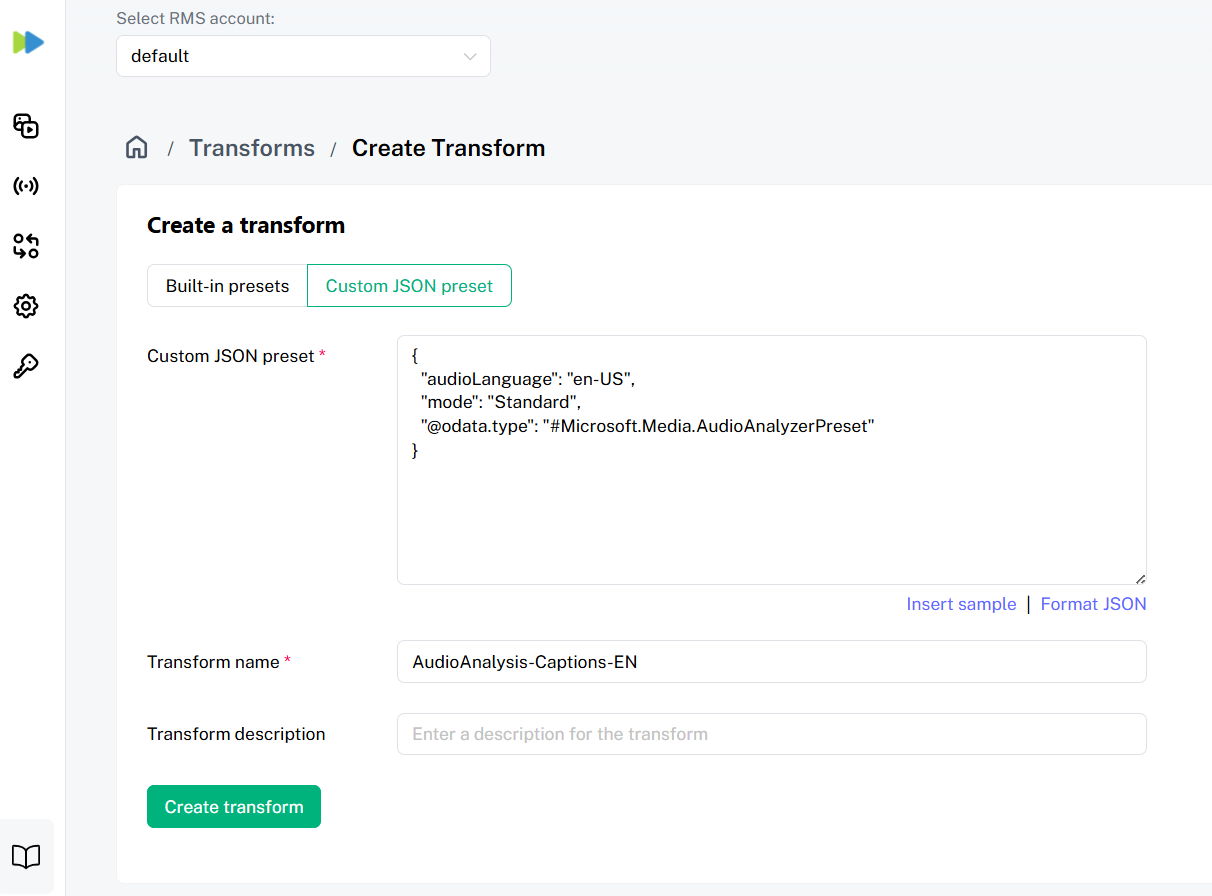Viewport: 1212px width, 896px height.
Task: Click the Transform description field label
Action: pos(236,734)
